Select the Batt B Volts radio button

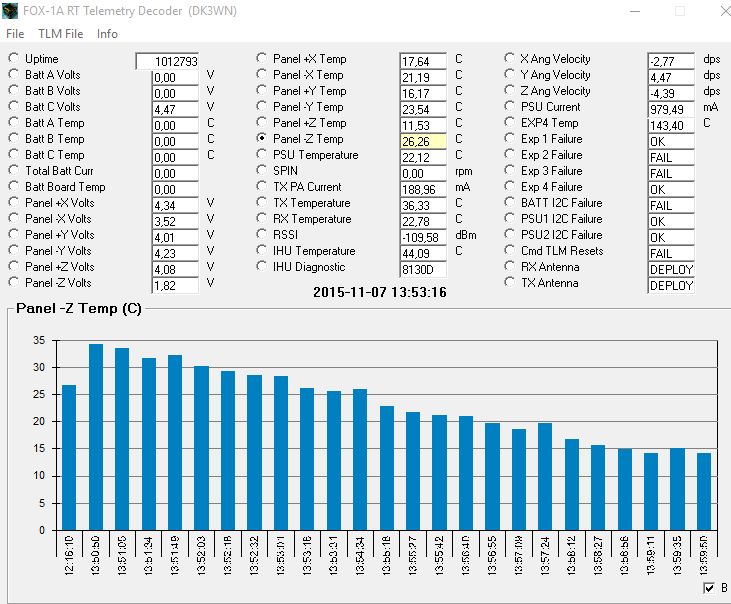click(14, 90)
